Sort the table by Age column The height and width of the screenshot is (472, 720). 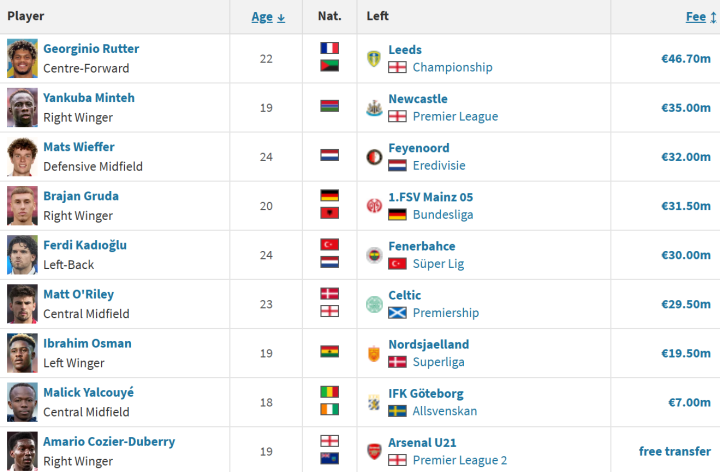coord(262,17)
